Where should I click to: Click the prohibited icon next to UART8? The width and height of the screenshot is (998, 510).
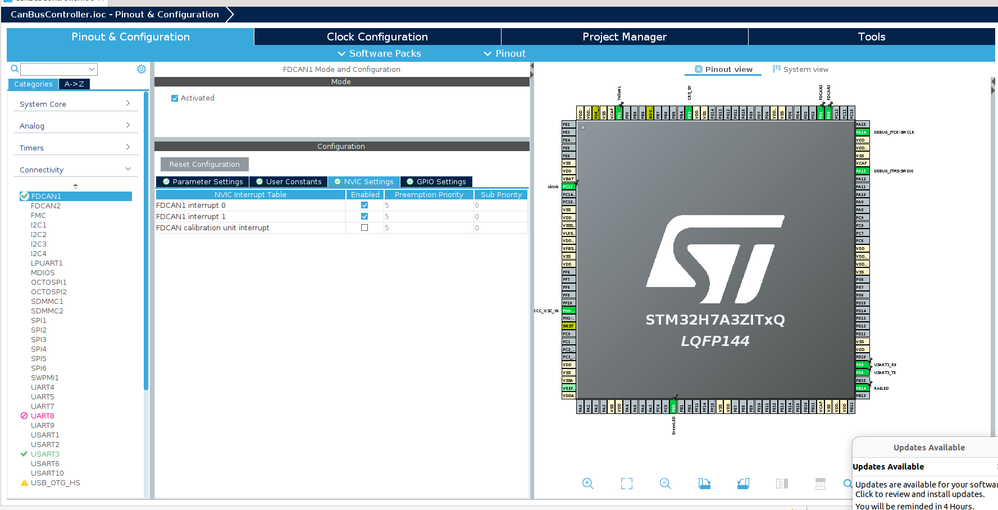click(24, 416)
